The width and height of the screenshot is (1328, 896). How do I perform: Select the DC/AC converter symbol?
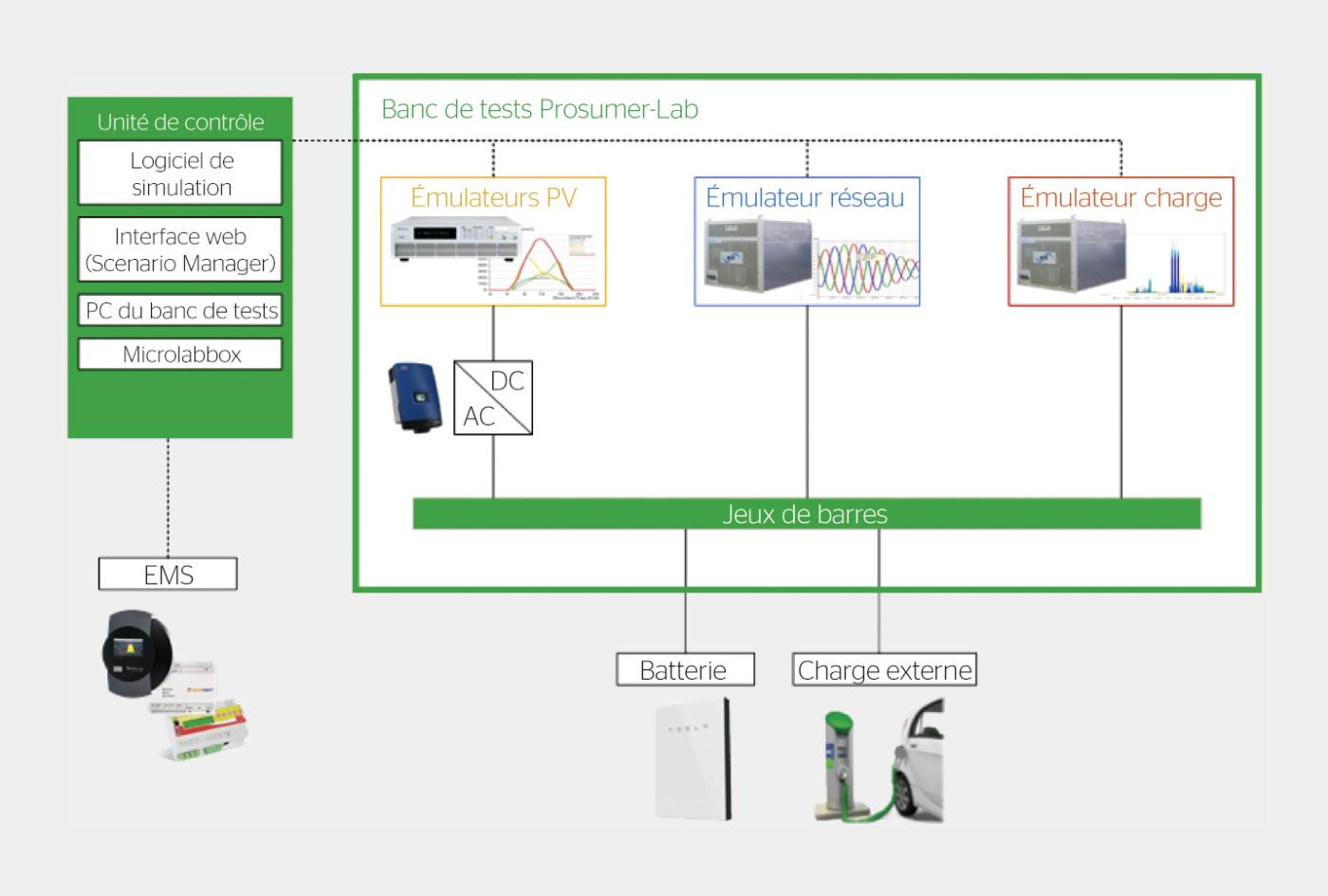493,397
